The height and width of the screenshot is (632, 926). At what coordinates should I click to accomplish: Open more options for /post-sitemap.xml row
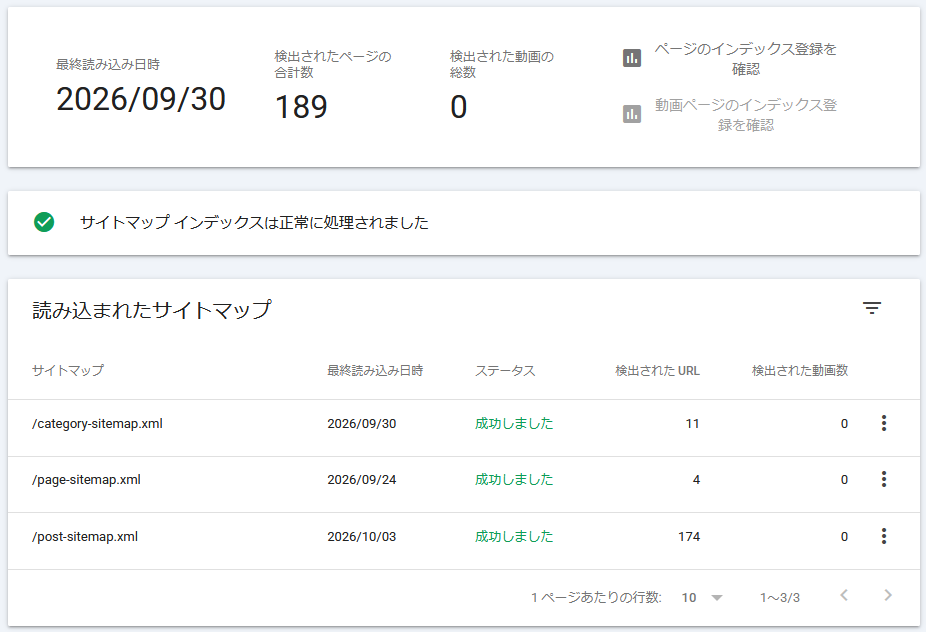coord(883,536)
